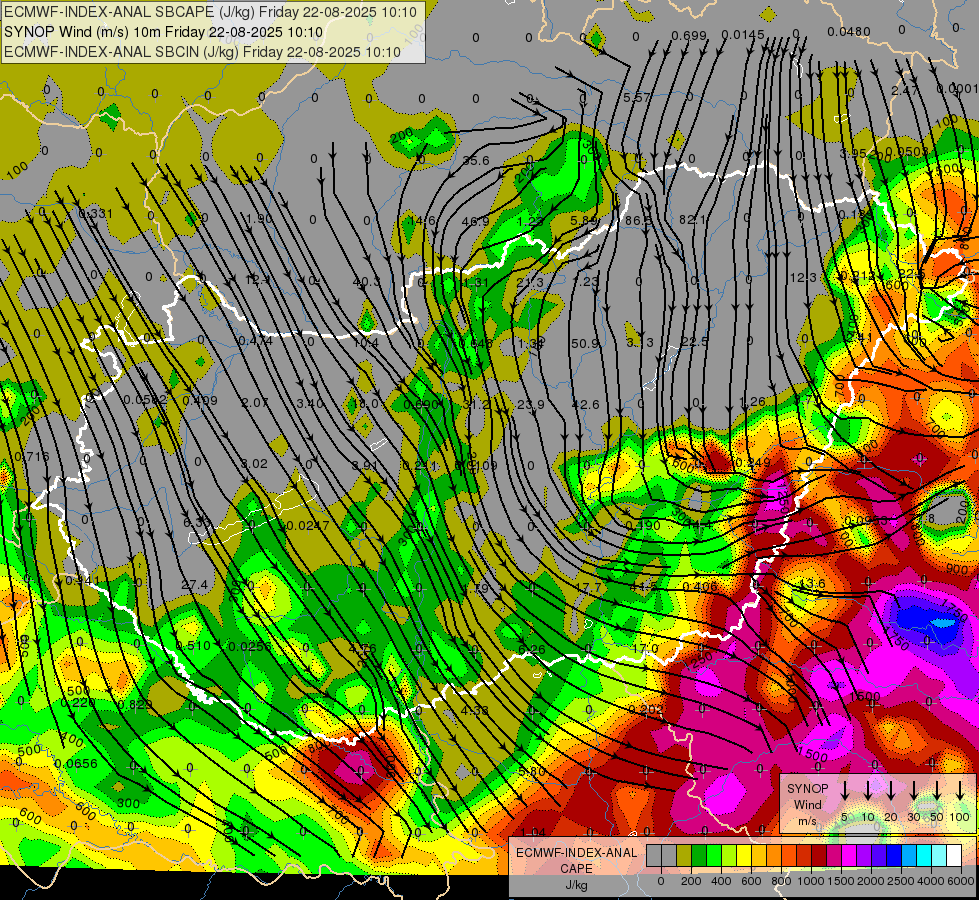Click the map value 0.0145
This screenshot has width=979, height=900.
coord(743,35)
